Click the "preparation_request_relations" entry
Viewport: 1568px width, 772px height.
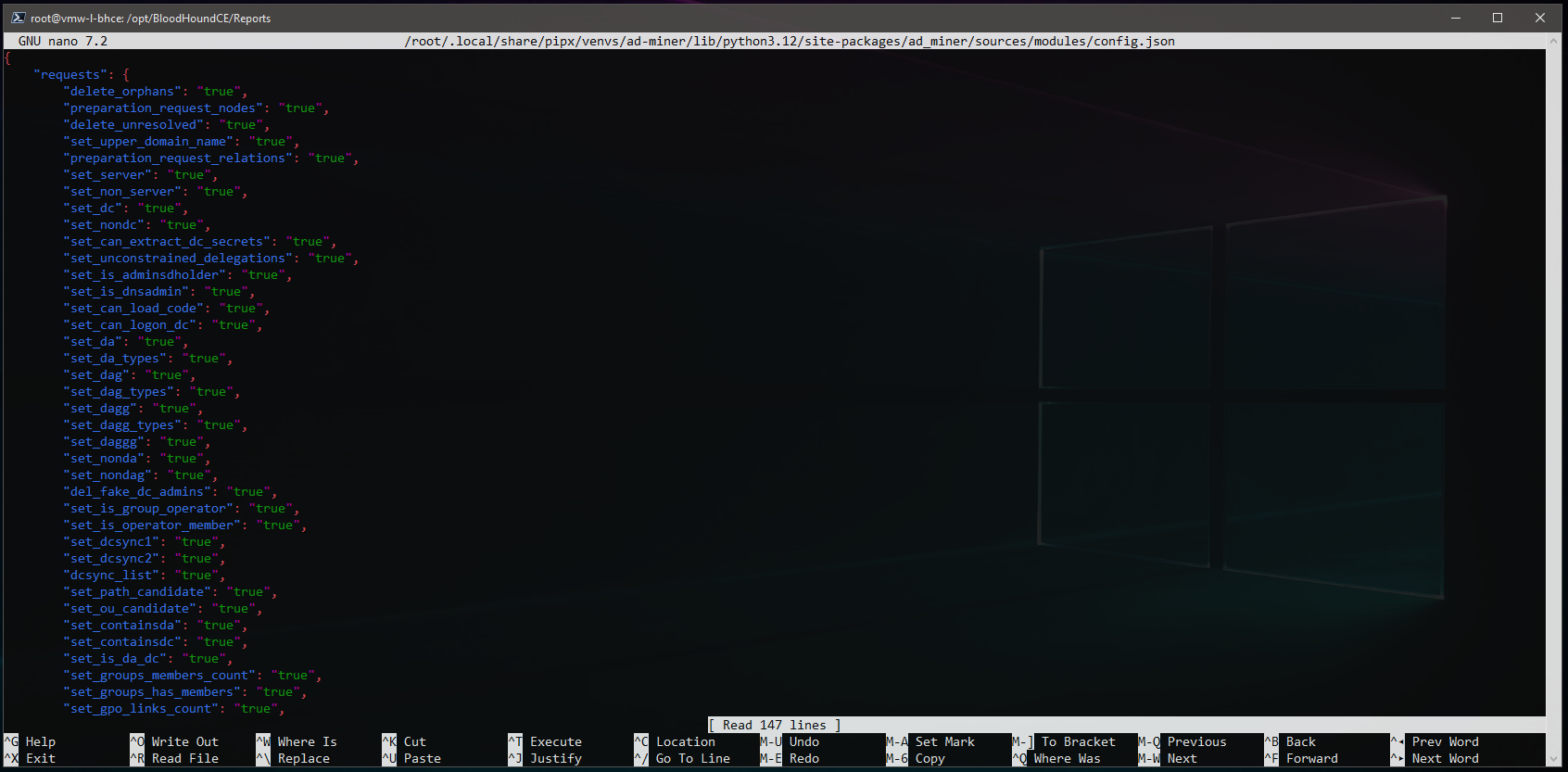(211, 158)
